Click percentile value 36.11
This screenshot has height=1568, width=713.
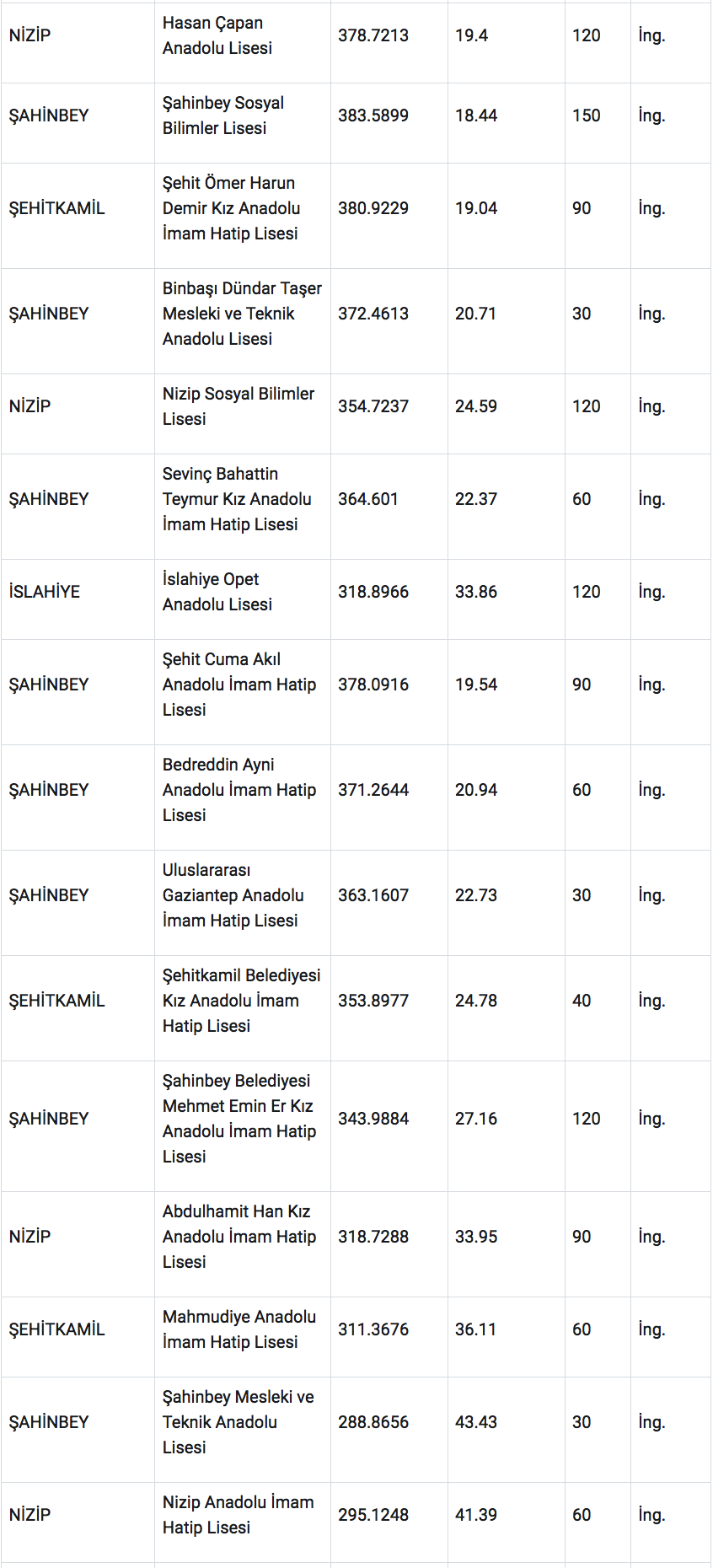[476, 1329]
